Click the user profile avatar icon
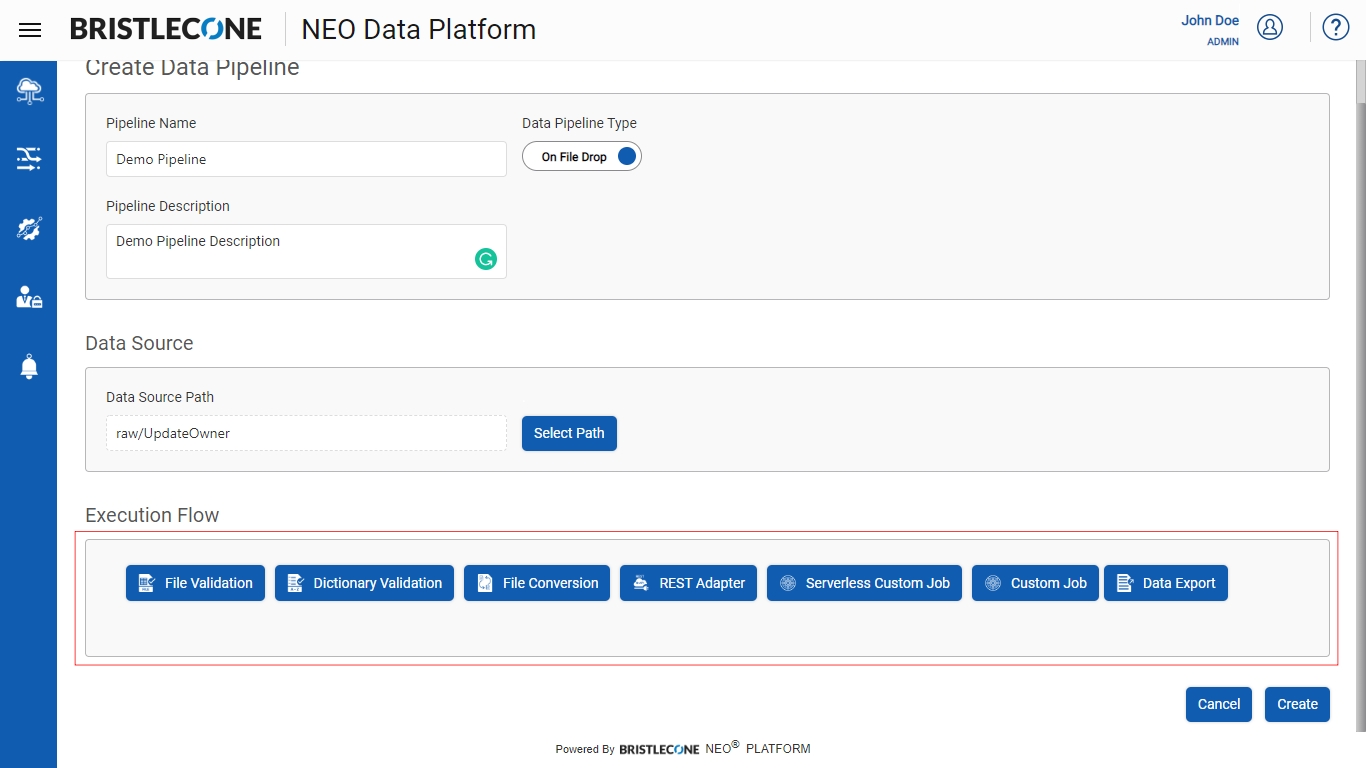Viewport: 1366px width, 768px height. point(1270,28)
